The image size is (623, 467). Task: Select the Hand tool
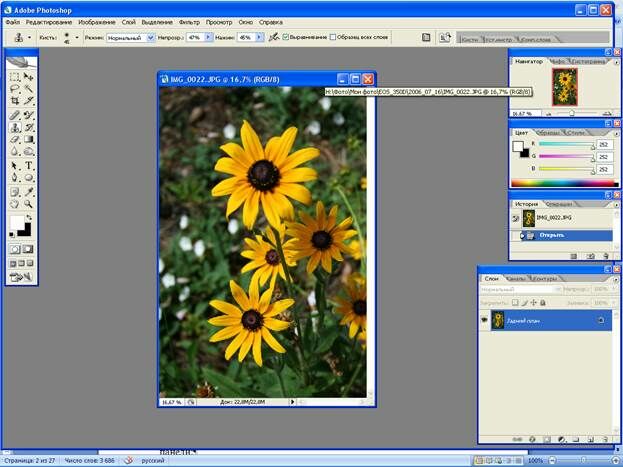pyautogui.click(x=15, y=204)
